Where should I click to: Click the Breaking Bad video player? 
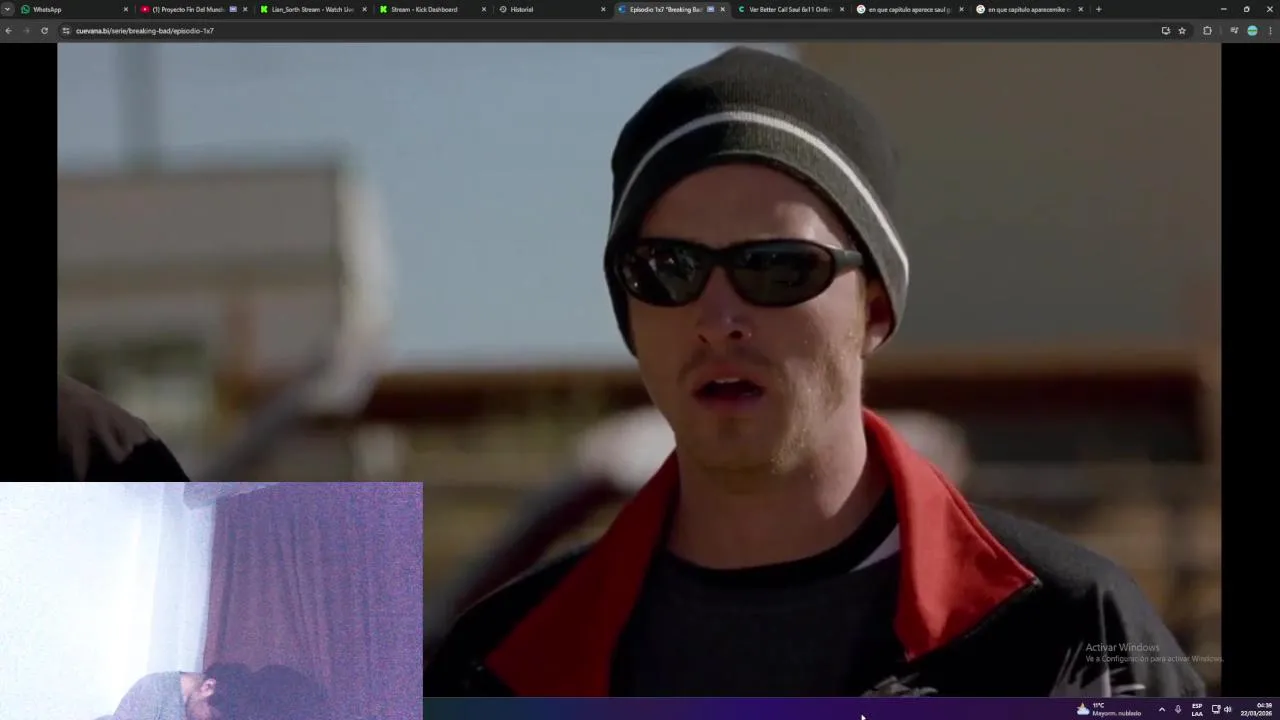tap(639, 369)
